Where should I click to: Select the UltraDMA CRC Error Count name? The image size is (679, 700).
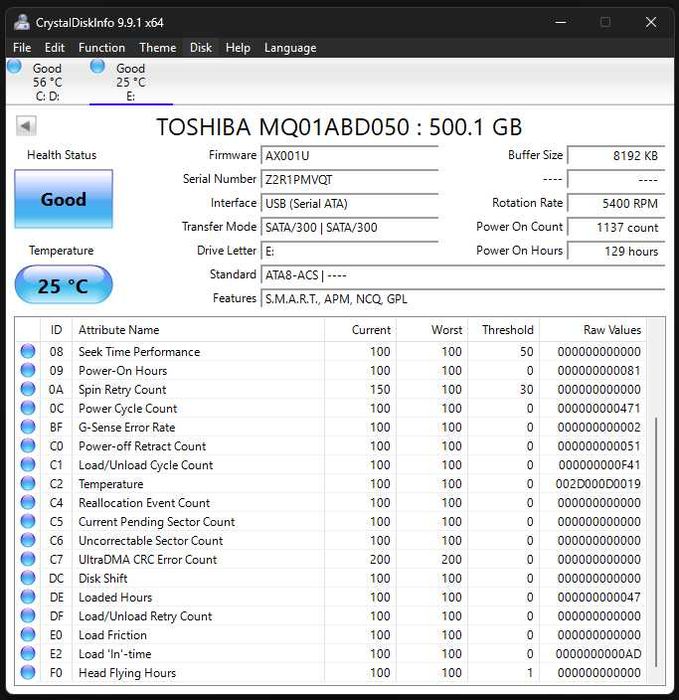[x=148, y=559]
